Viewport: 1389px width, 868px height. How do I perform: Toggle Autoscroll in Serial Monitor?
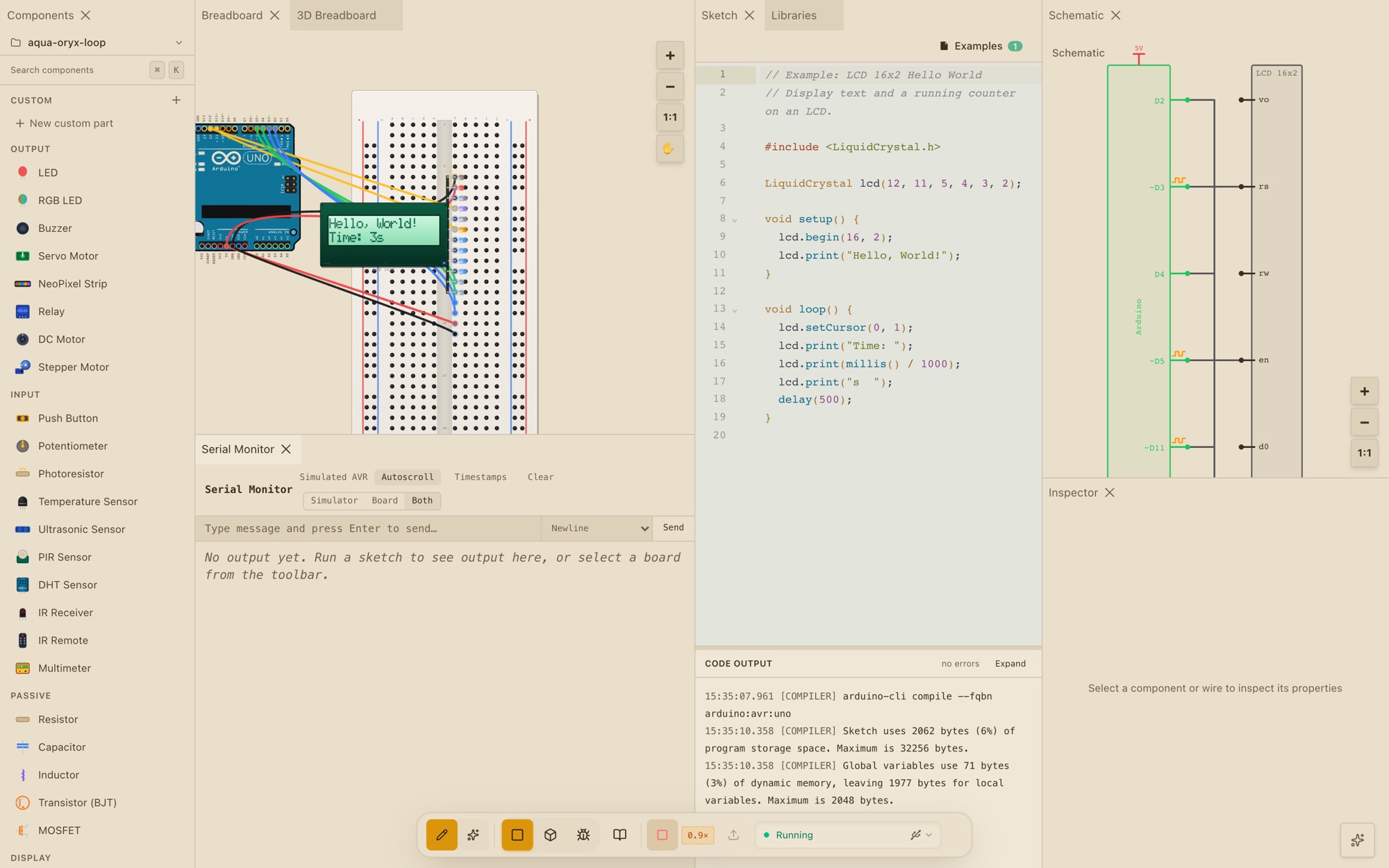407,477
